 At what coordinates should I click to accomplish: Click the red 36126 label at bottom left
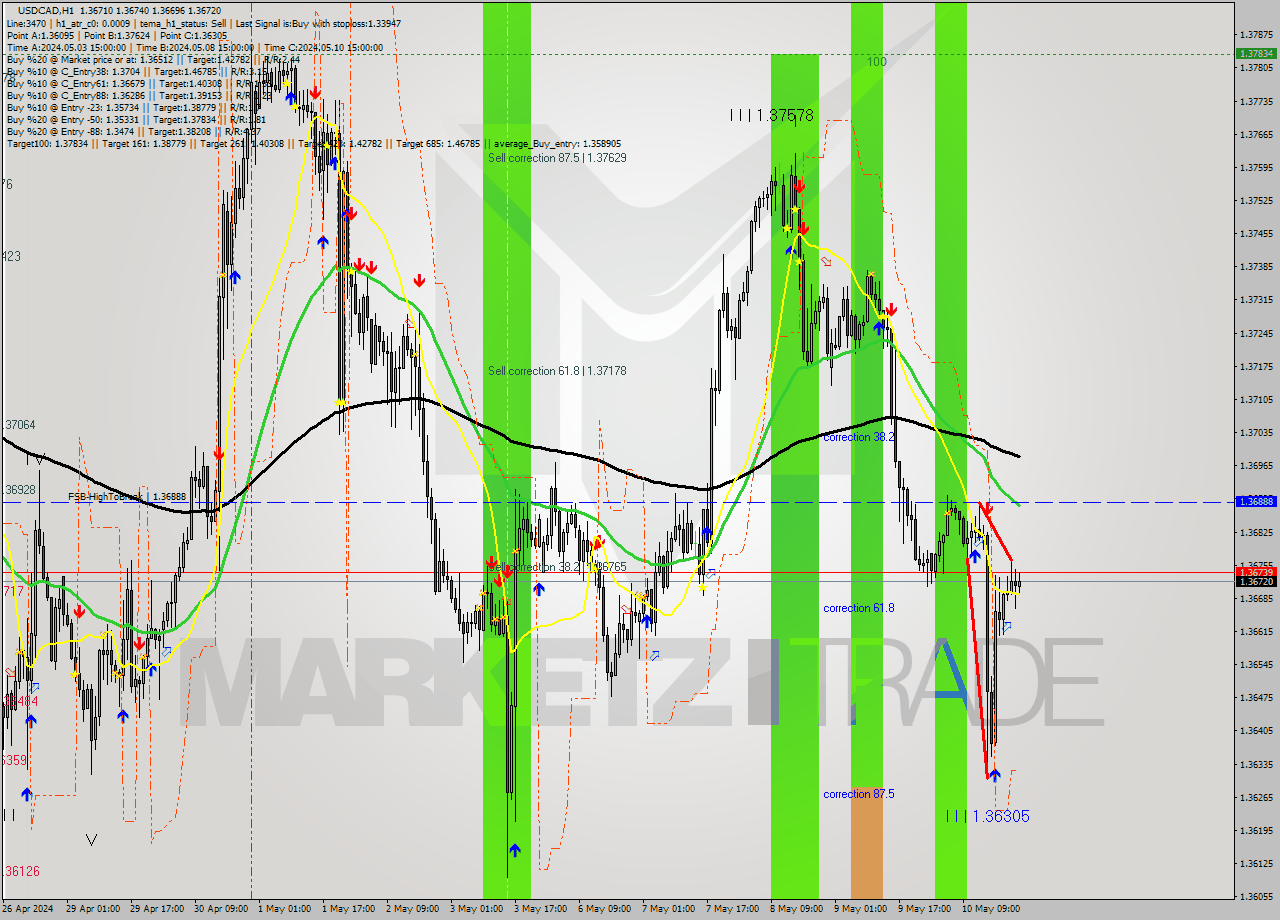coord(21,871)
